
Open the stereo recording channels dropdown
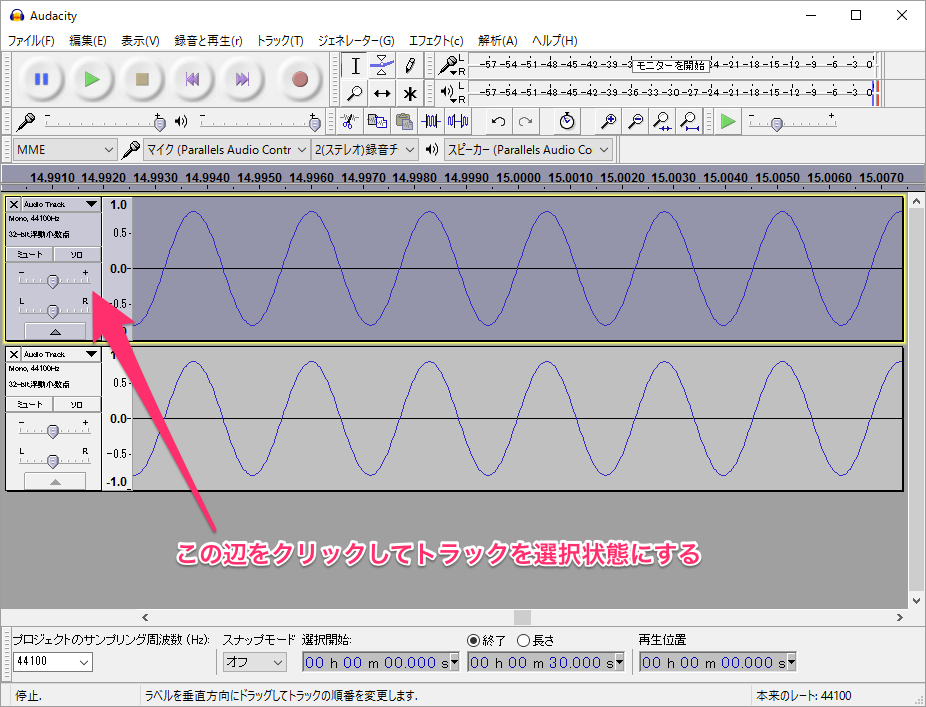point(365,150)
